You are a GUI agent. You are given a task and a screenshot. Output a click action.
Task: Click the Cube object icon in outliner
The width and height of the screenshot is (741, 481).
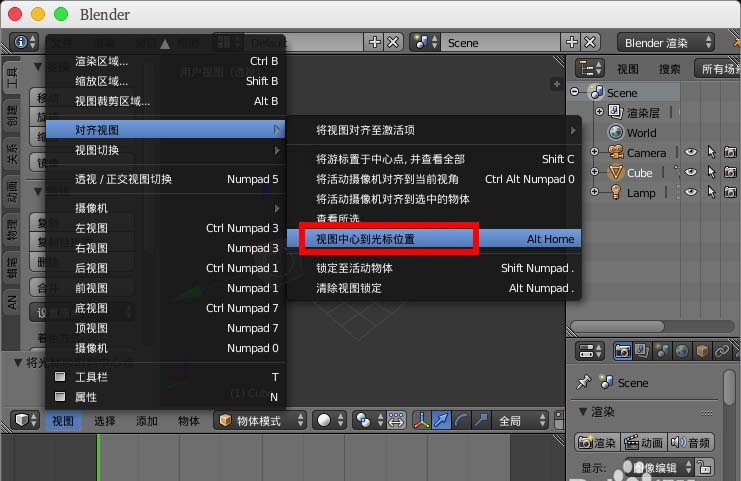click(x=615, y=172)
